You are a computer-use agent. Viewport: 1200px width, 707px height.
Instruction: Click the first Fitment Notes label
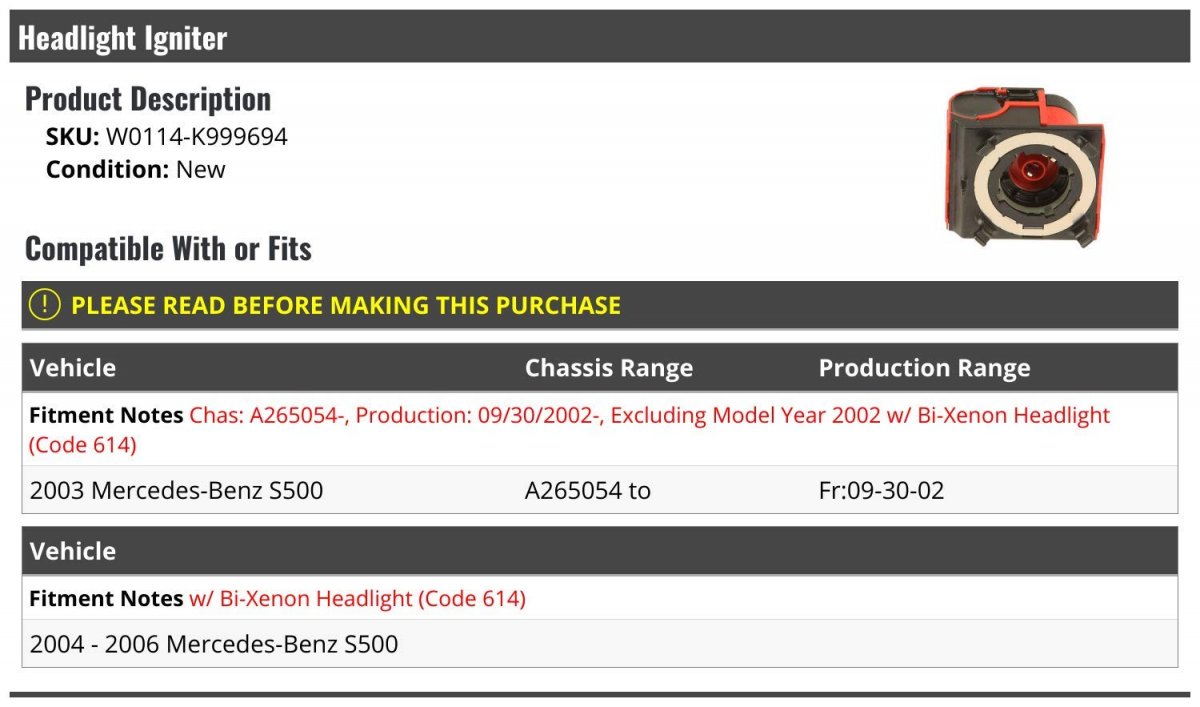106,415
